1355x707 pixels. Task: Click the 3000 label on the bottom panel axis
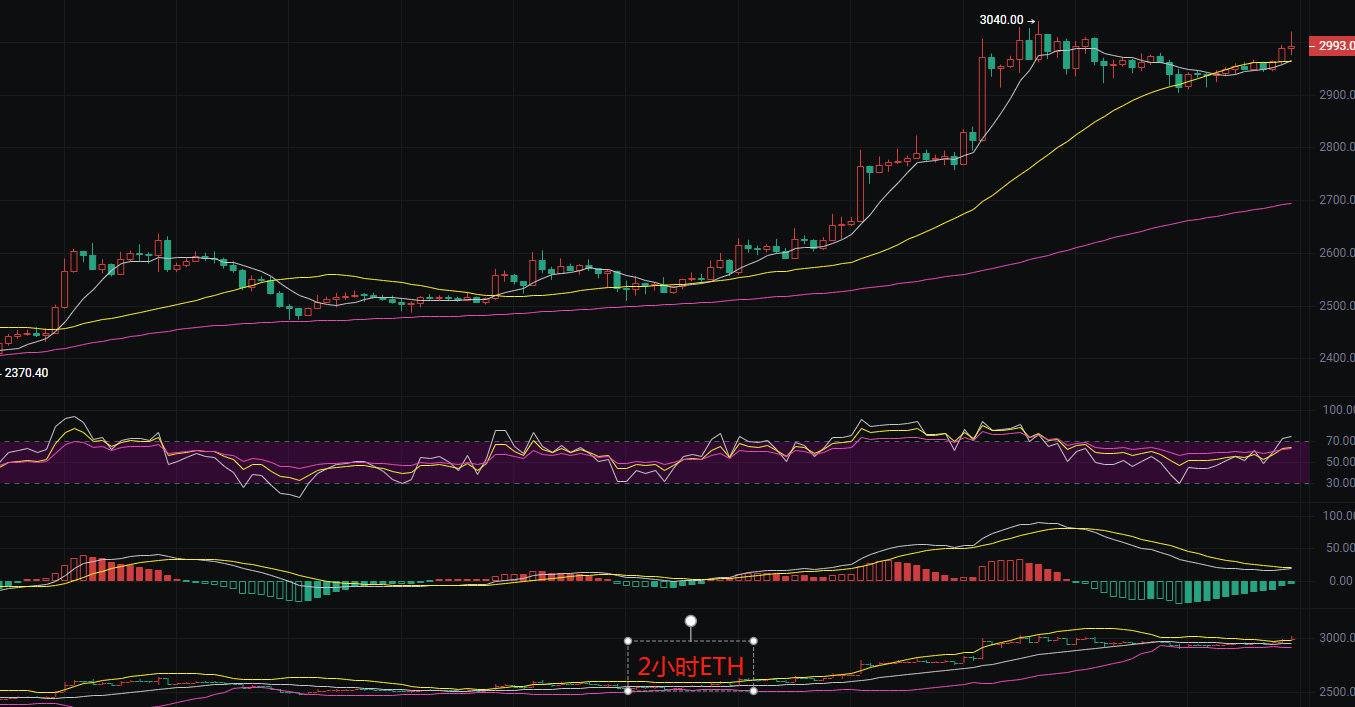coord(1336,638)
